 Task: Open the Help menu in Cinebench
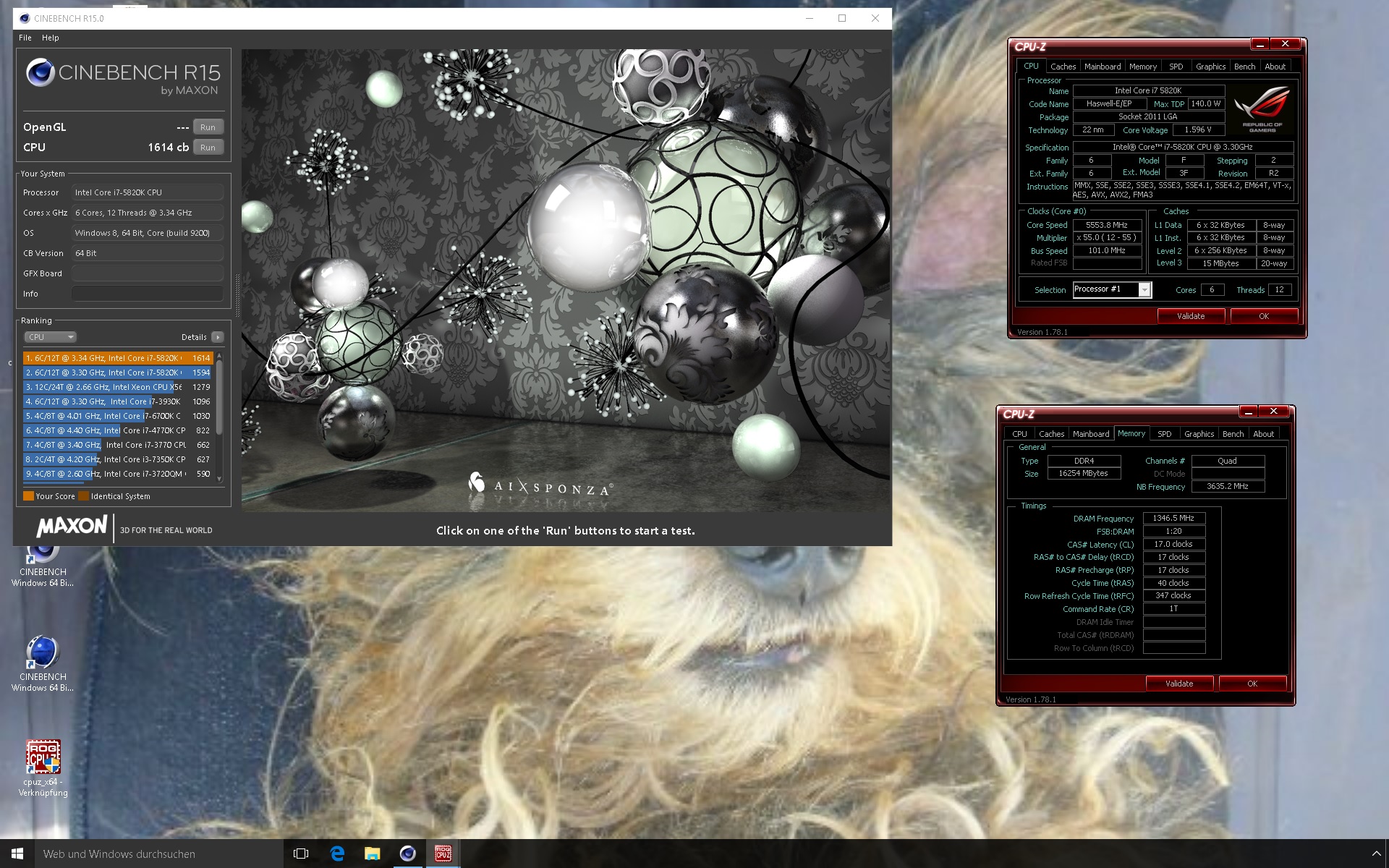50,38
